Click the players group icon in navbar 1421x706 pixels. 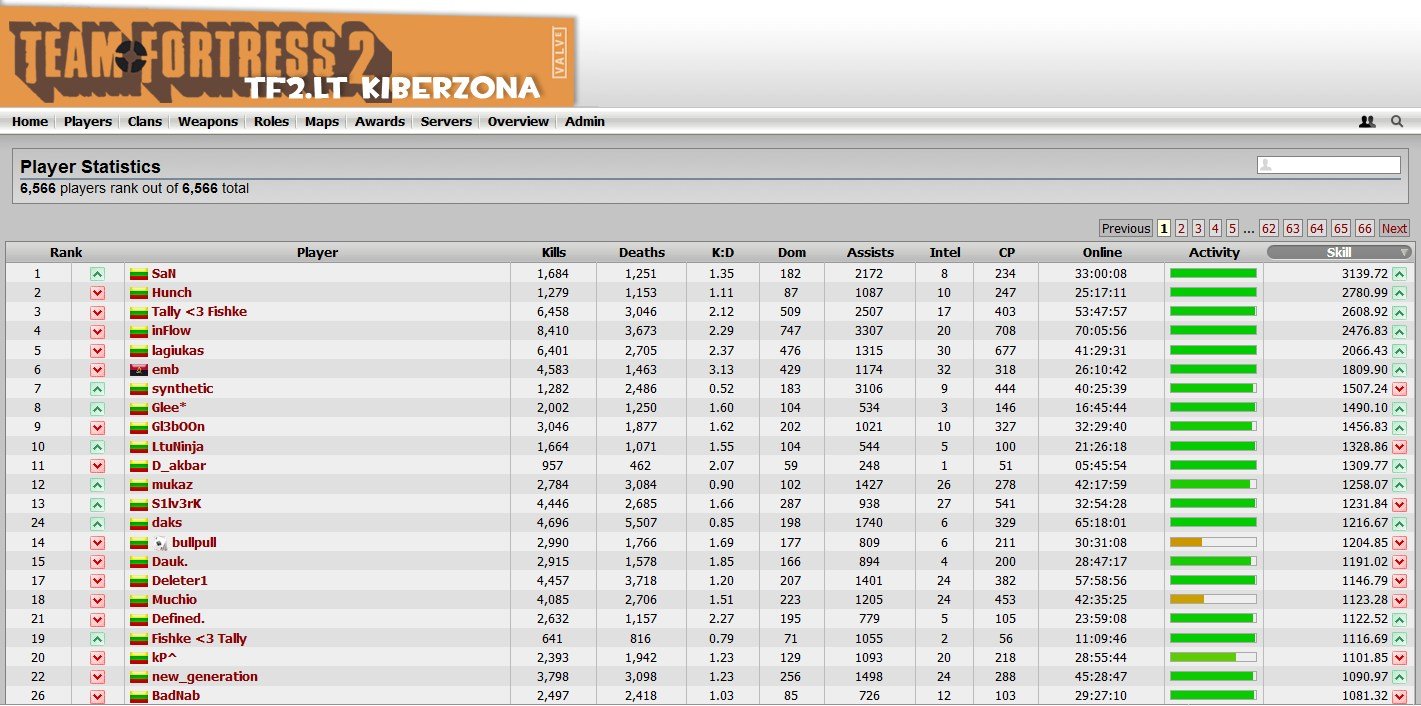point(1367,121)
